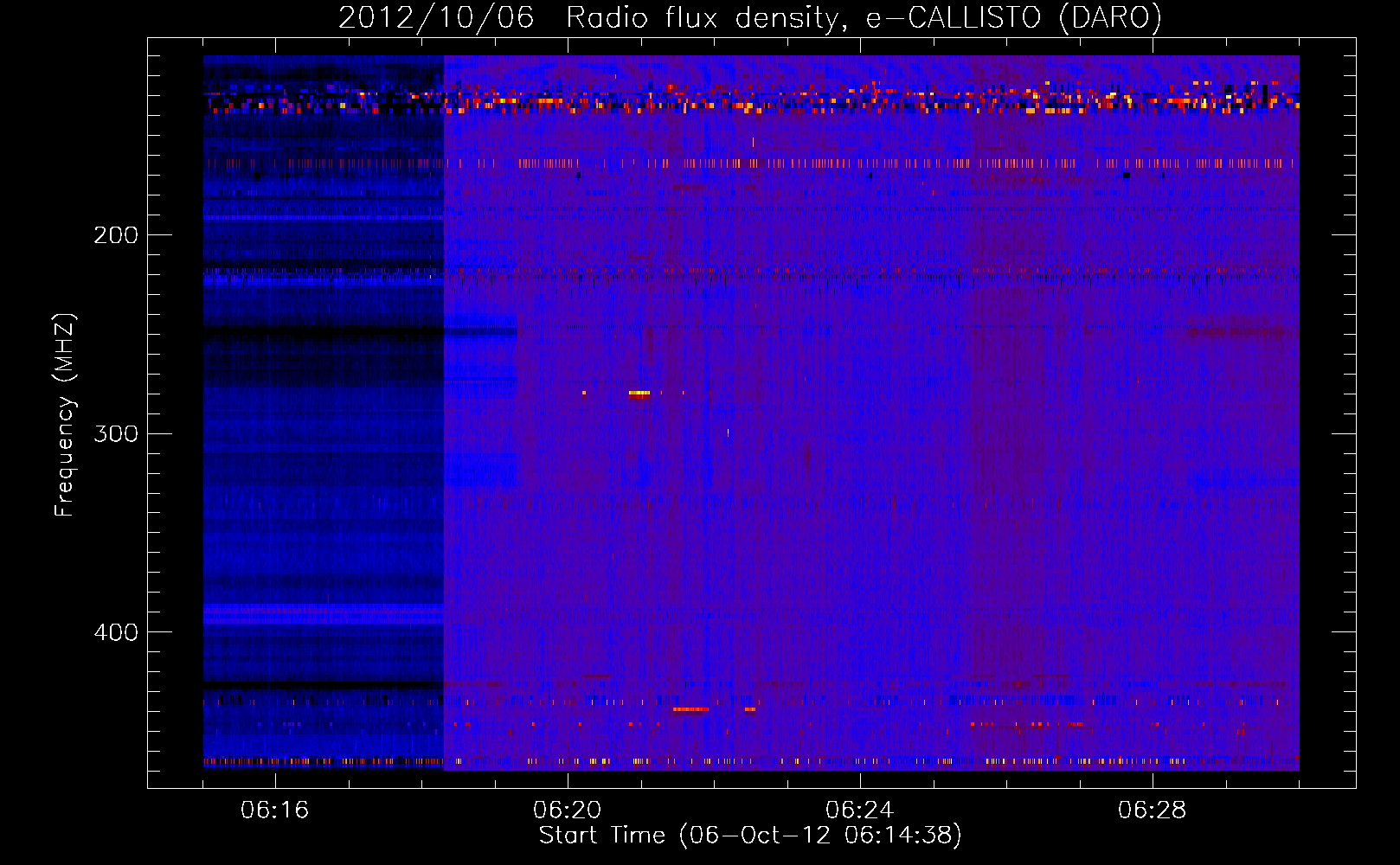This screenshot has width=1400, height=865.
Task: Click the red streak near 440 MHz after 06:21
Action: pyautogui.click(x=690, y=709)
